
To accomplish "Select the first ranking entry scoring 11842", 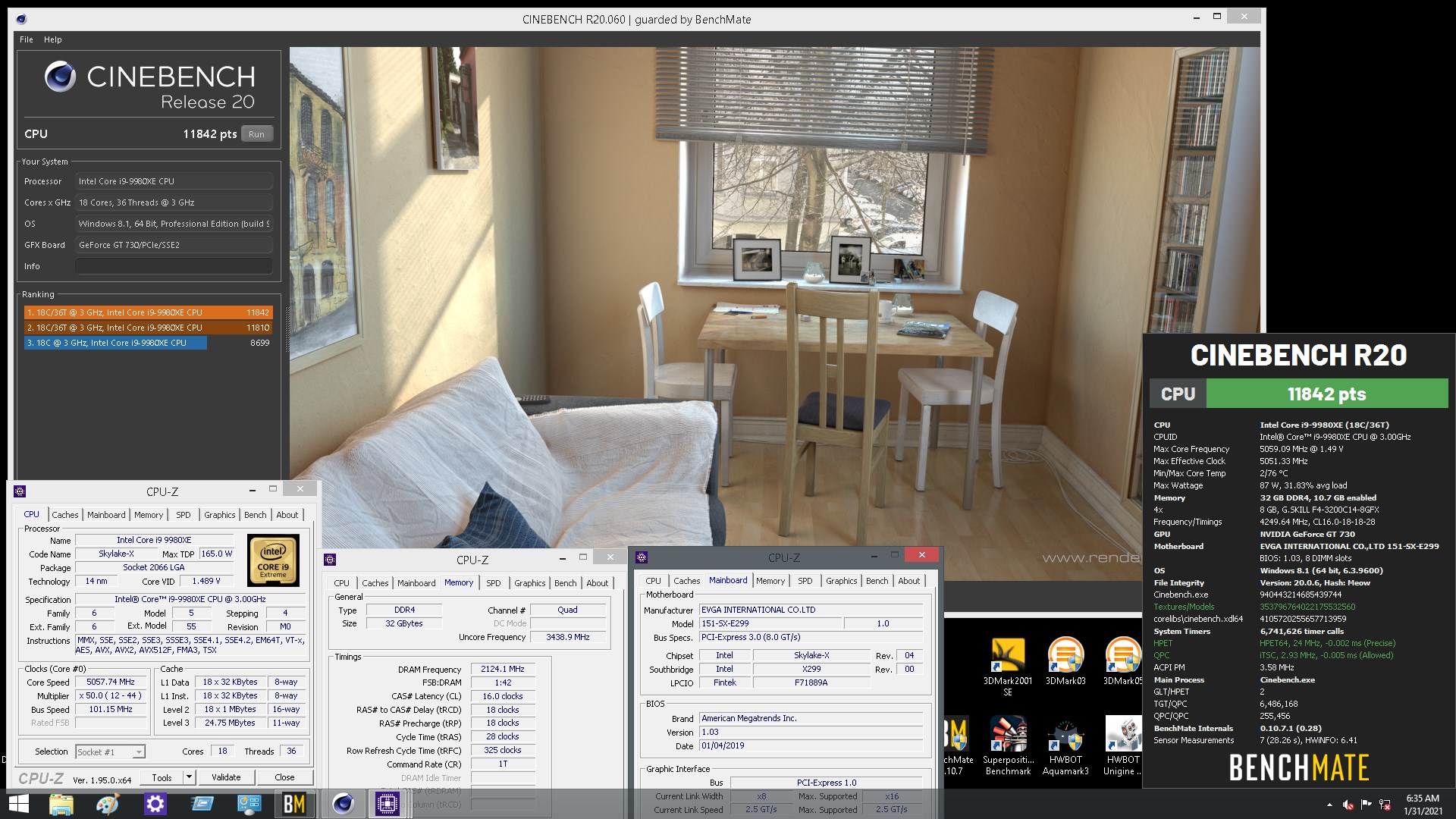I will click(148, 312).
